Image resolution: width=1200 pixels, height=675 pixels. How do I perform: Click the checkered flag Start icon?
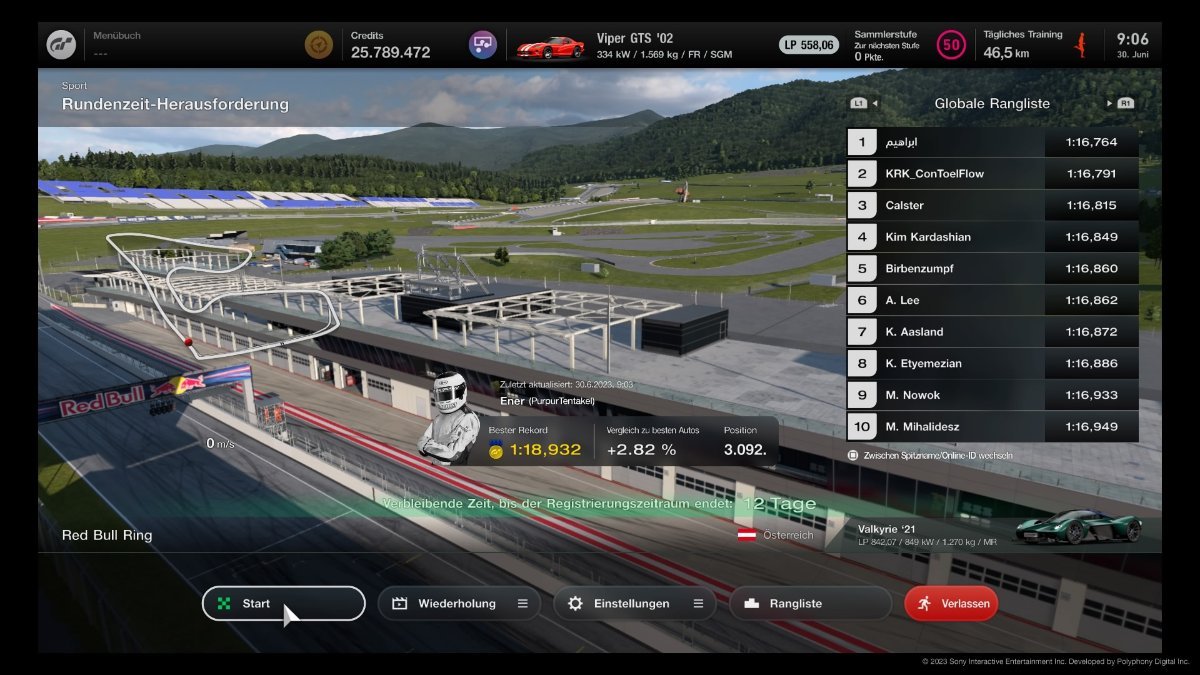224,604
